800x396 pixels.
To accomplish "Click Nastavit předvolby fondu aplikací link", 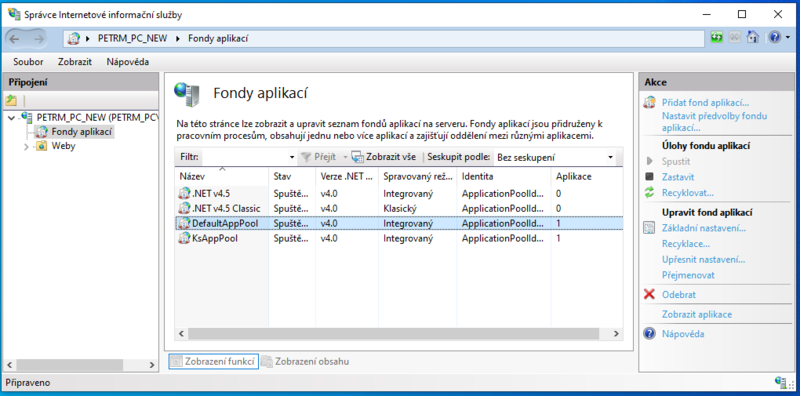I will [x=714, y=121].
